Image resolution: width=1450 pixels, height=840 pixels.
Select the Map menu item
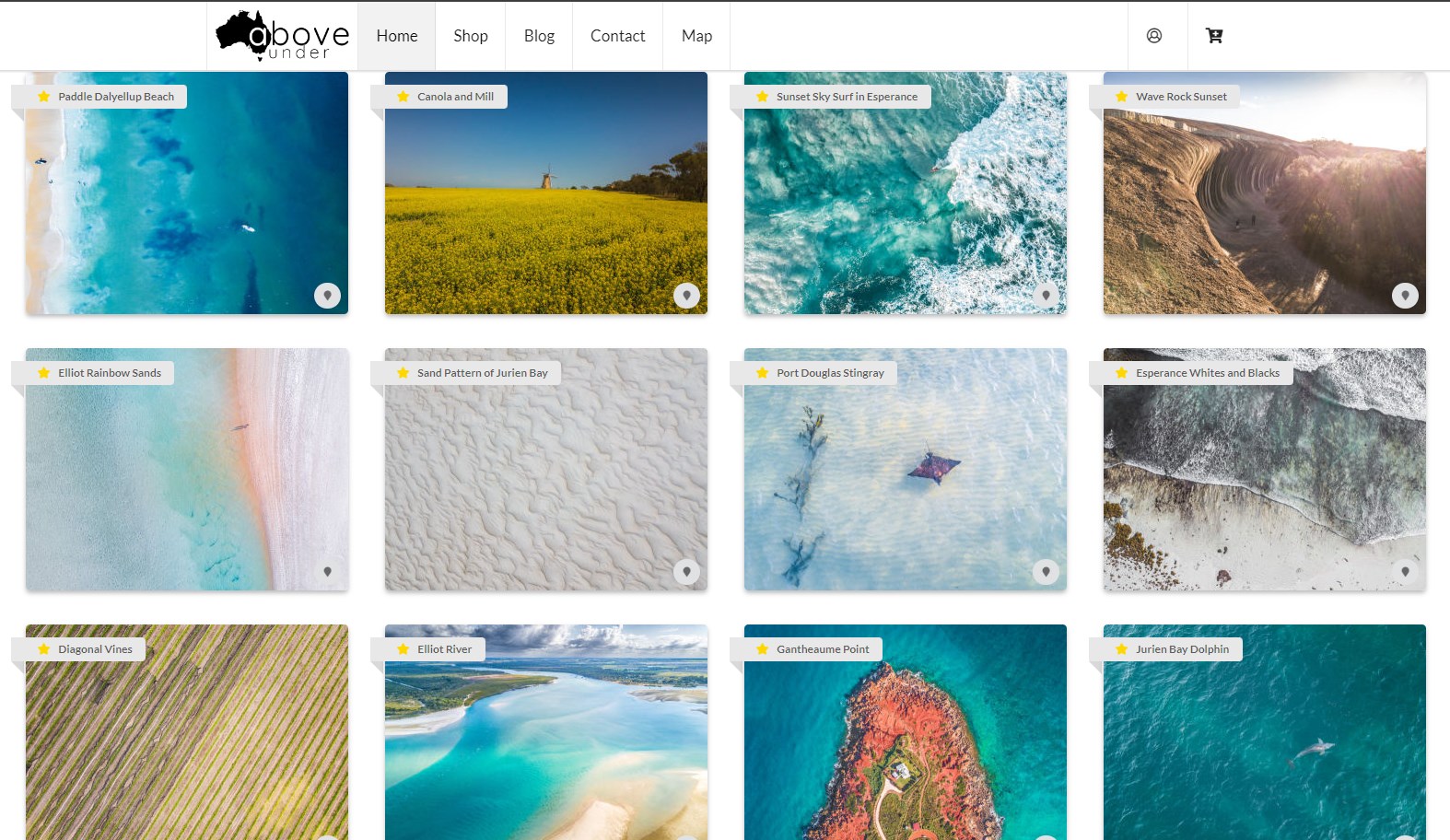point(696,36)
